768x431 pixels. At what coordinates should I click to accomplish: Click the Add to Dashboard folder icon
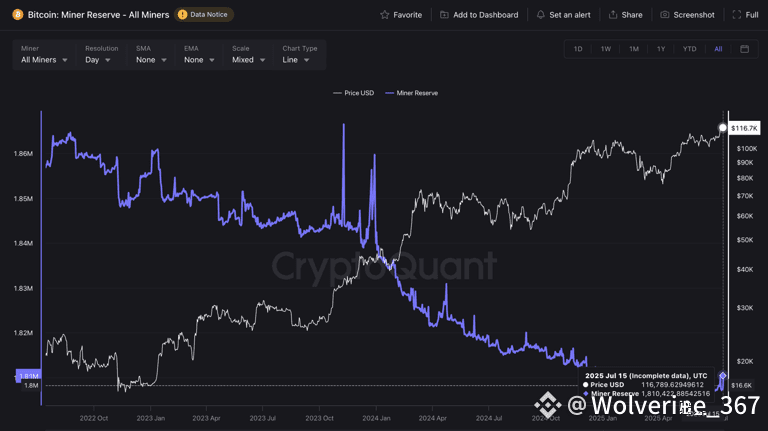click(444, 15)
